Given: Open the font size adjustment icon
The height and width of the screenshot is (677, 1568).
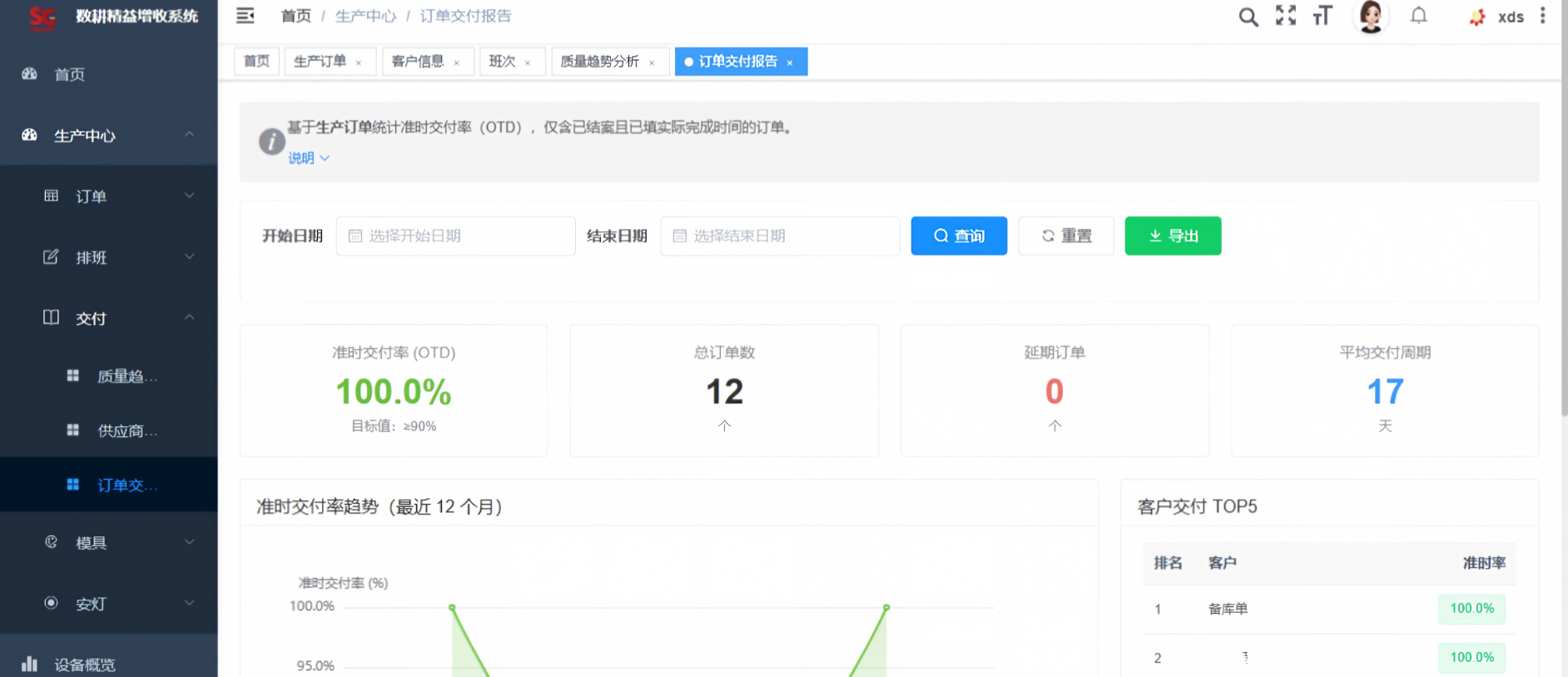Looking at the screenshot, I should pyautogui.click(x=1322, y=16).
